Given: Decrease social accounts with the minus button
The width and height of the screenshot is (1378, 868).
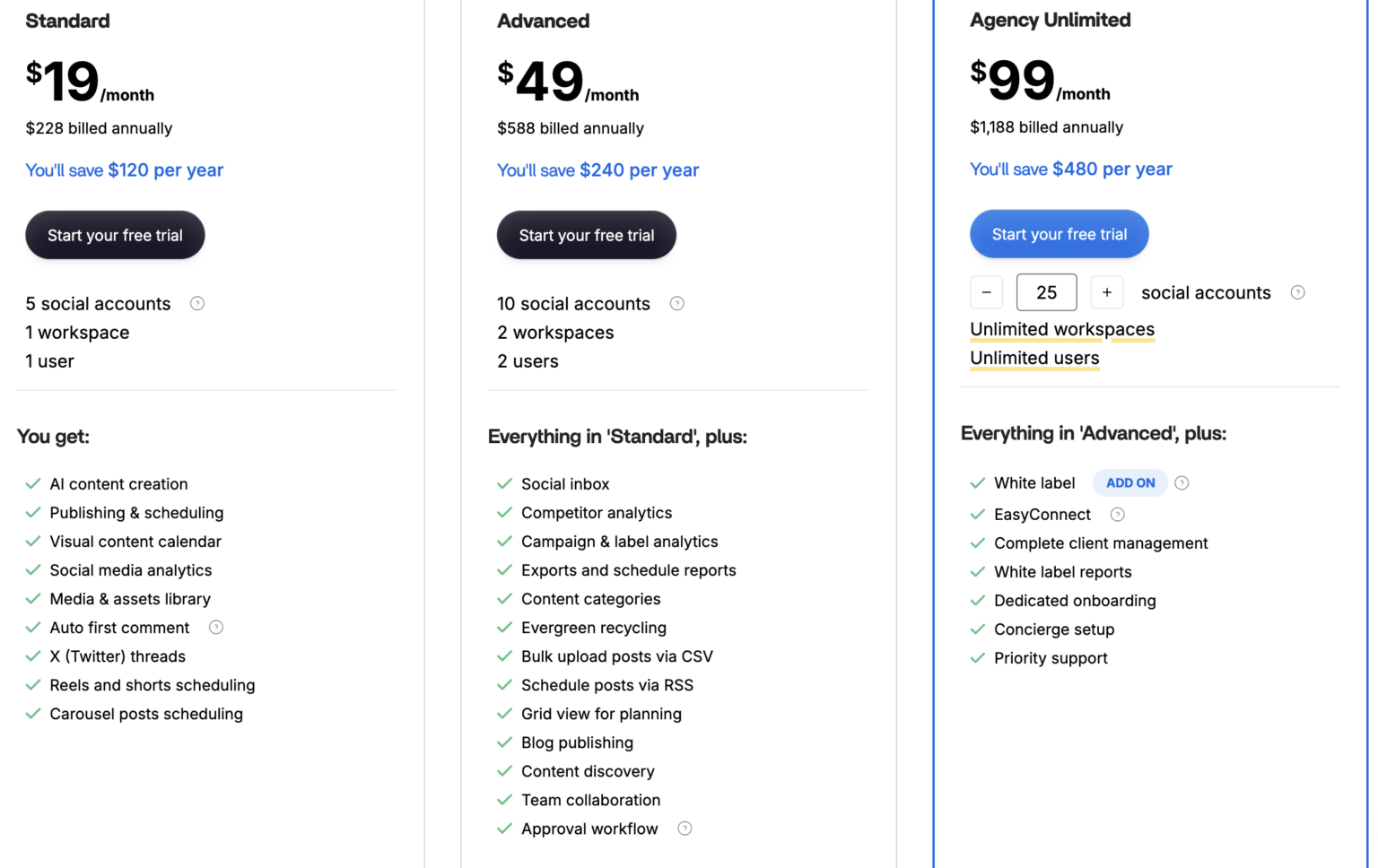Looking at the screenshot, I should pos(986,291).
